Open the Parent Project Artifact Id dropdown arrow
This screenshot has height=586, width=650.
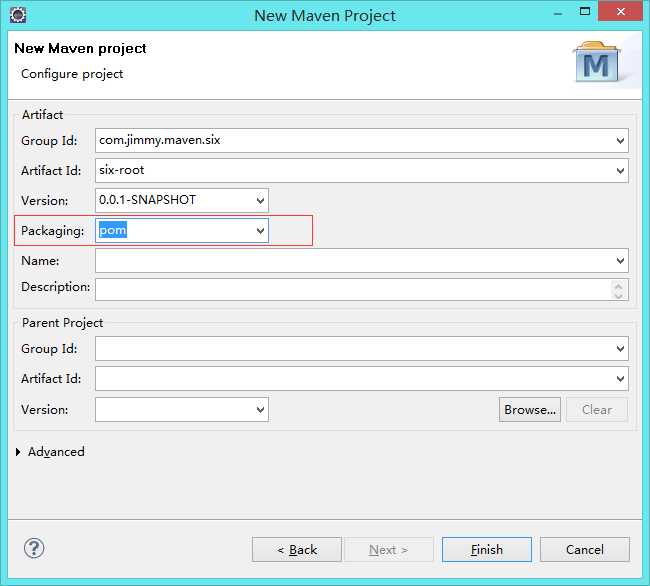pos(620,378)
